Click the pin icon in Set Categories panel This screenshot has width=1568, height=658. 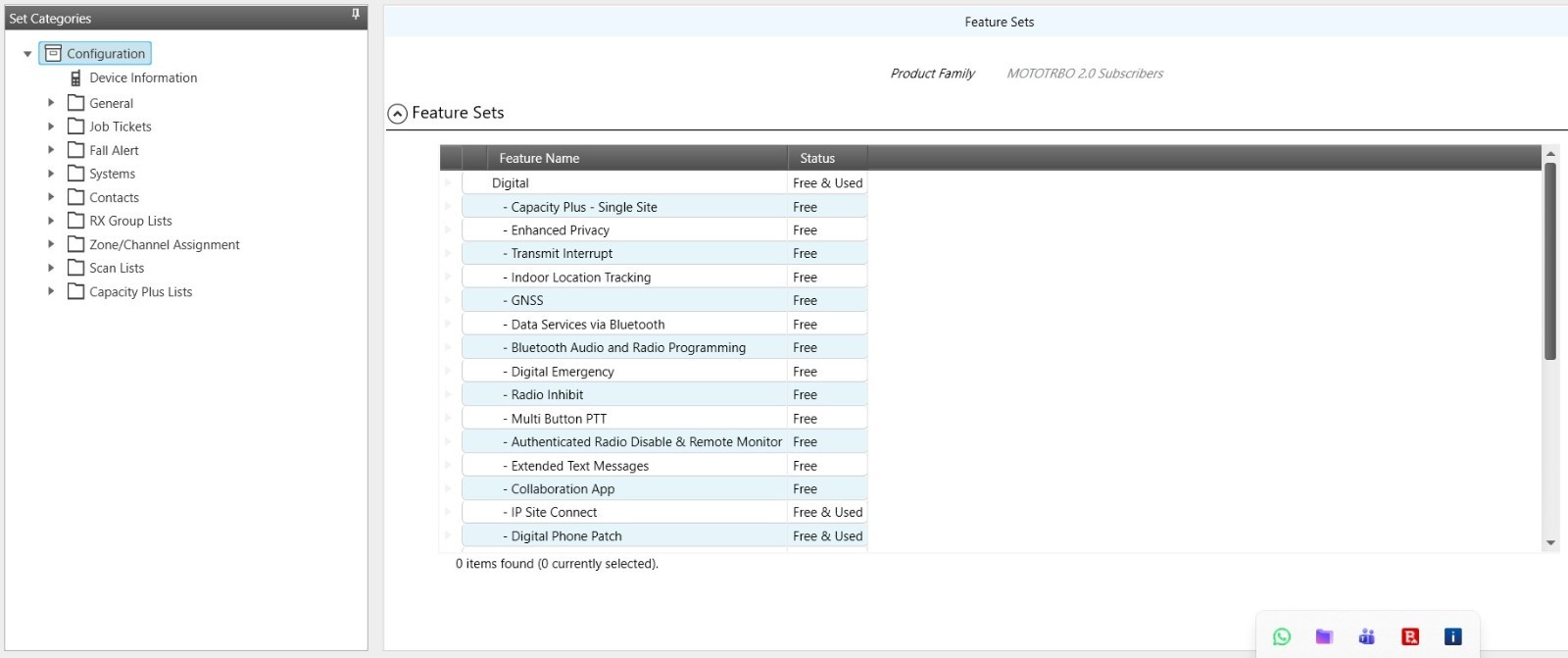(x=355, y=15)
